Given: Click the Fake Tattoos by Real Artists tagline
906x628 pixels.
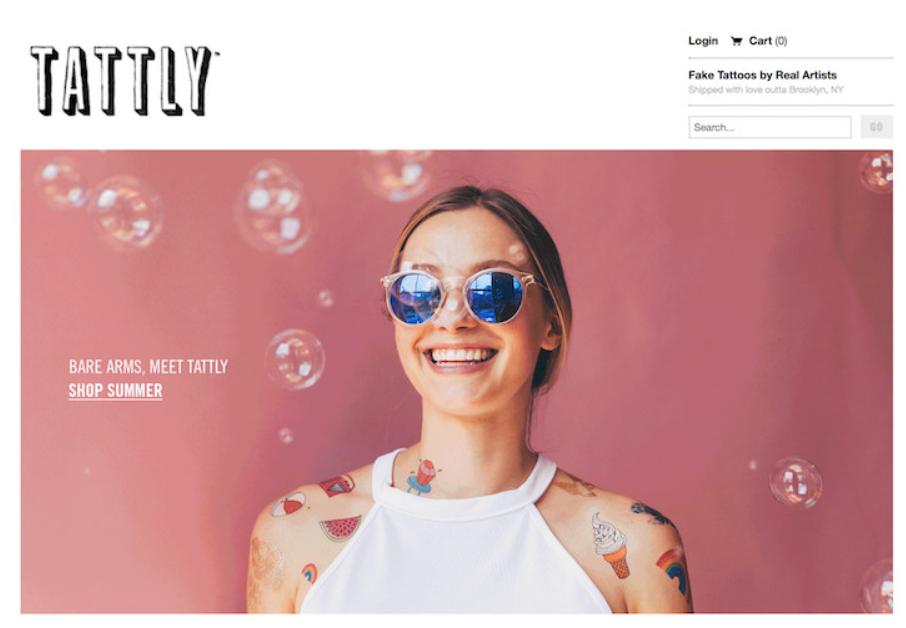Looking at the screenshot, I should click(762, 75).
